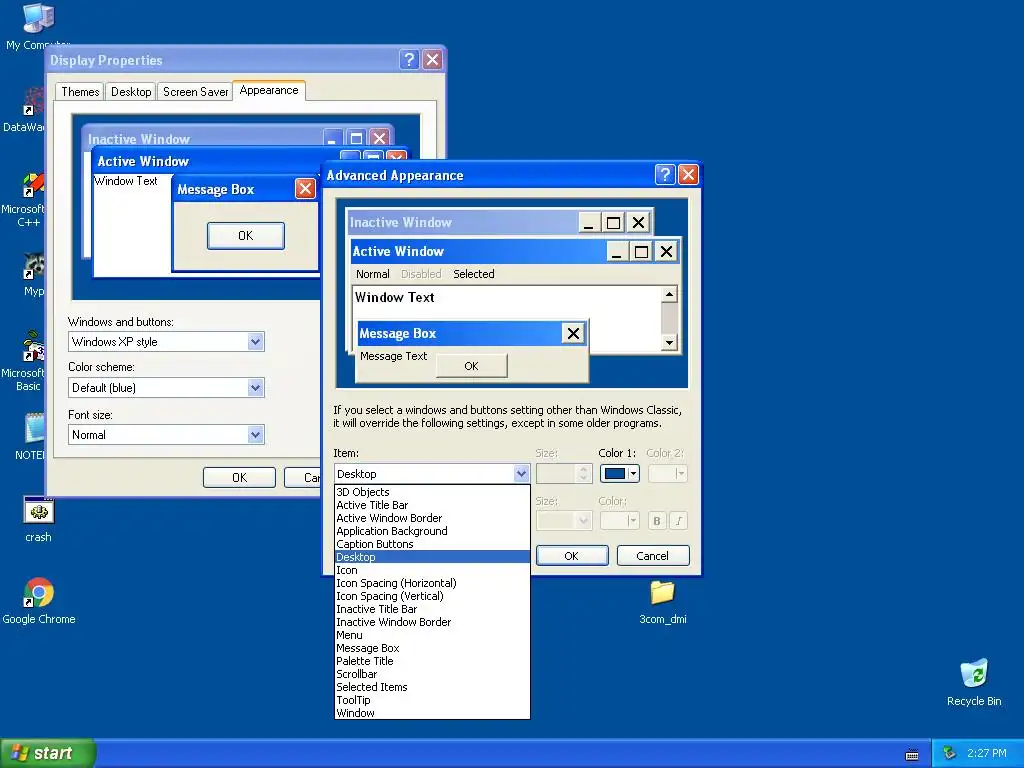Image resolution: width=1024 pixels, height=768 pixels.
Task: Click the Start button on taskbar
Action: tap(48, 753)
